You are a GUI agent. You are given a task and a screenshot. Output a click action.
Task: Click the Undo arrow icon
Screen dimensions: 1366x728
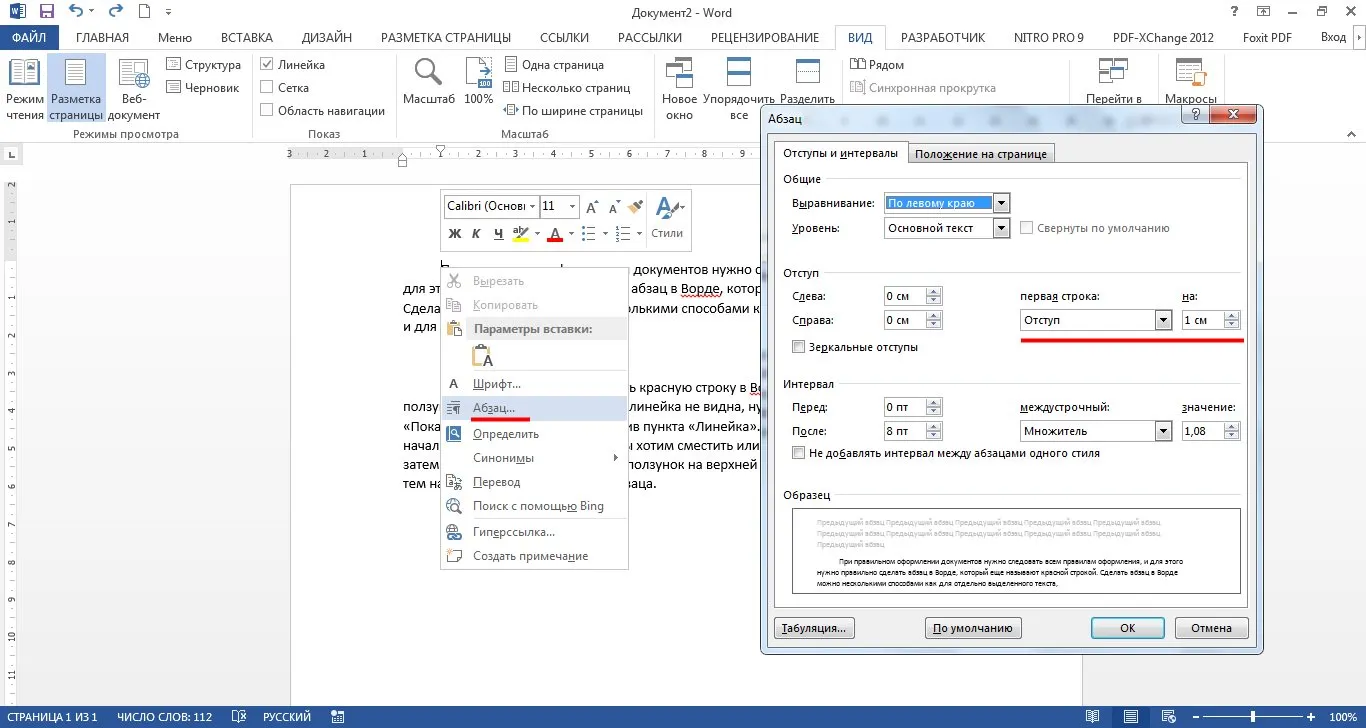[x=76, y=13]
